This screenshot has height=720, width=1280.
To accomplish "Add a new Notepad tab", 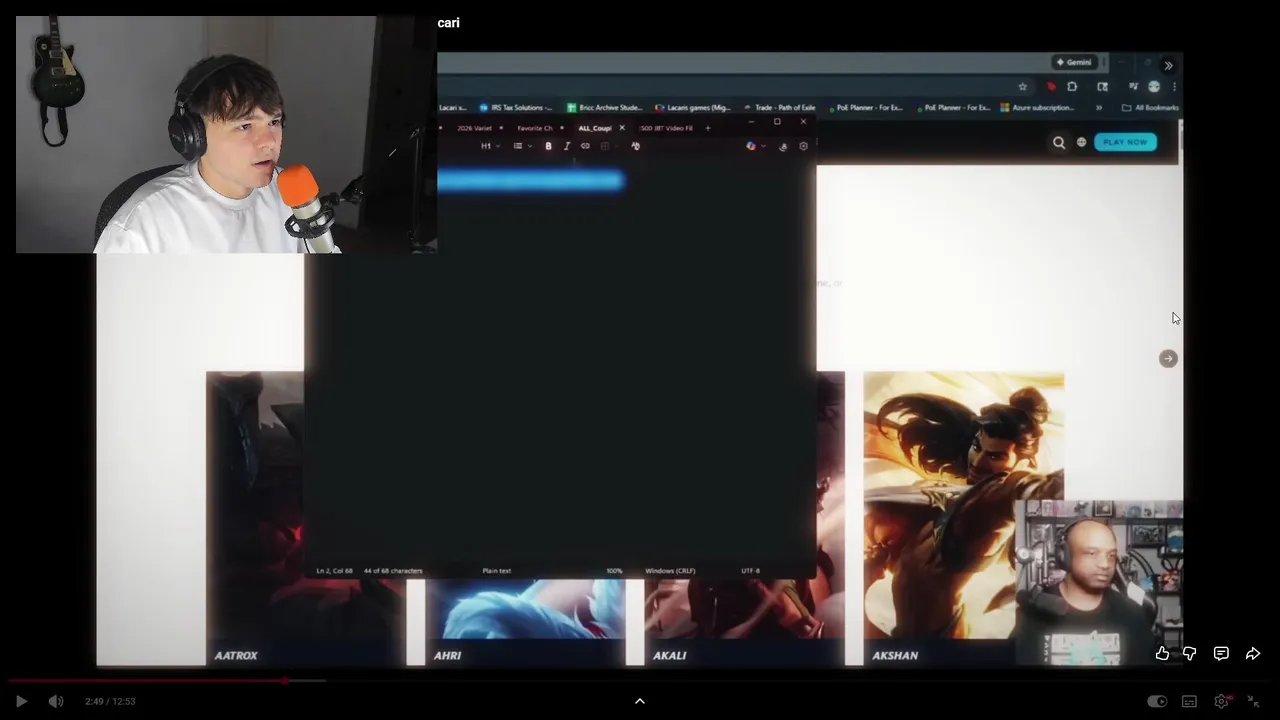I will [708, 128].
